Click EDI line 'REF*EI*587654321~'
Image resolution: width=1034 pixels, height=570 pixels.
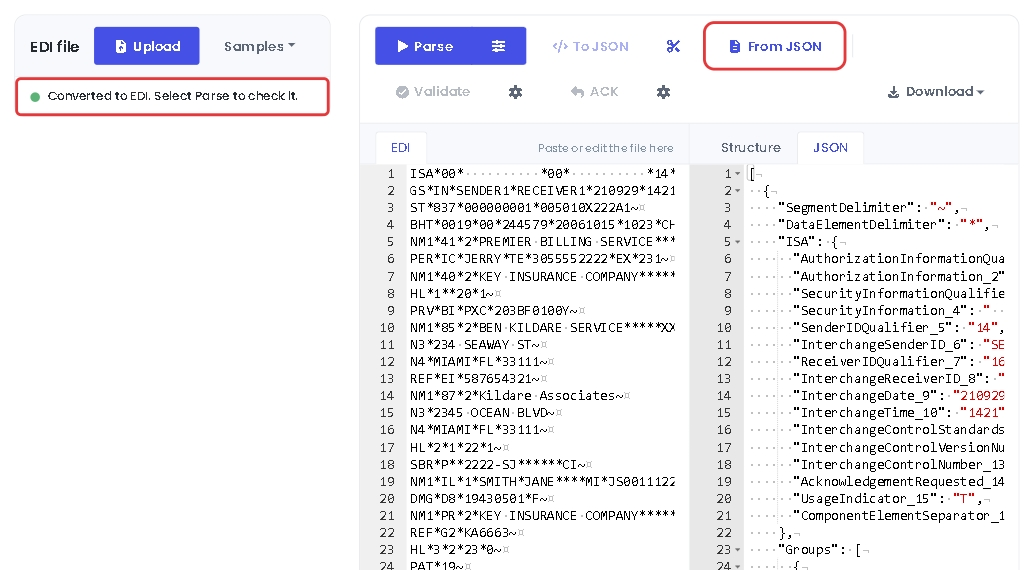coord(478,379)
